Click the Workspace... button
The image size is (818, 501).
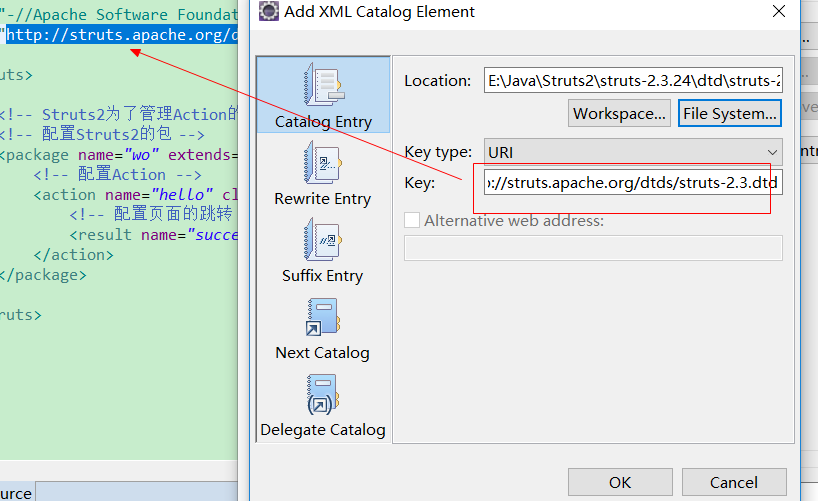point(619,113)
